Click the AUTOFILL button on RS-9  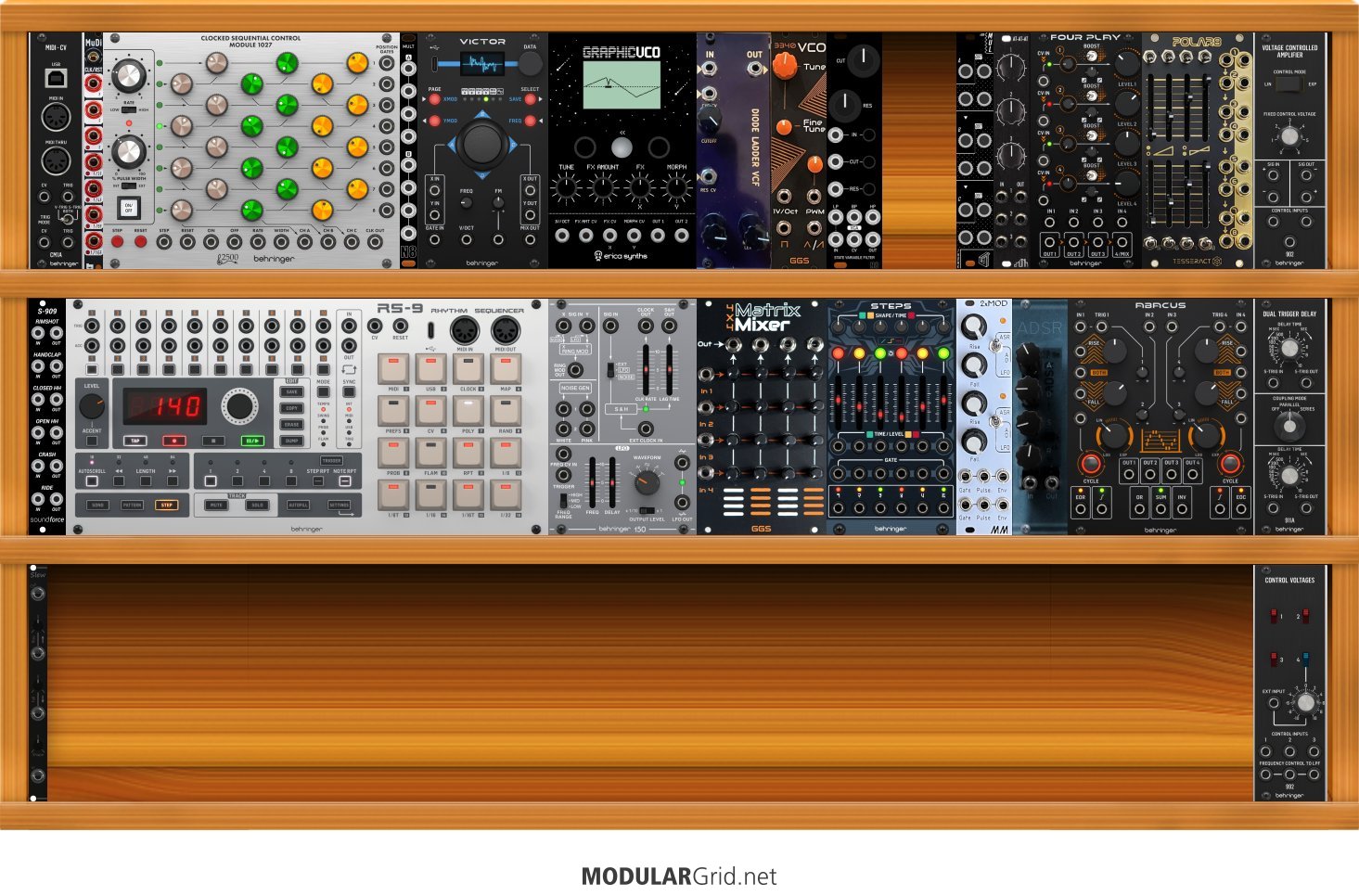tap(298, 506)
